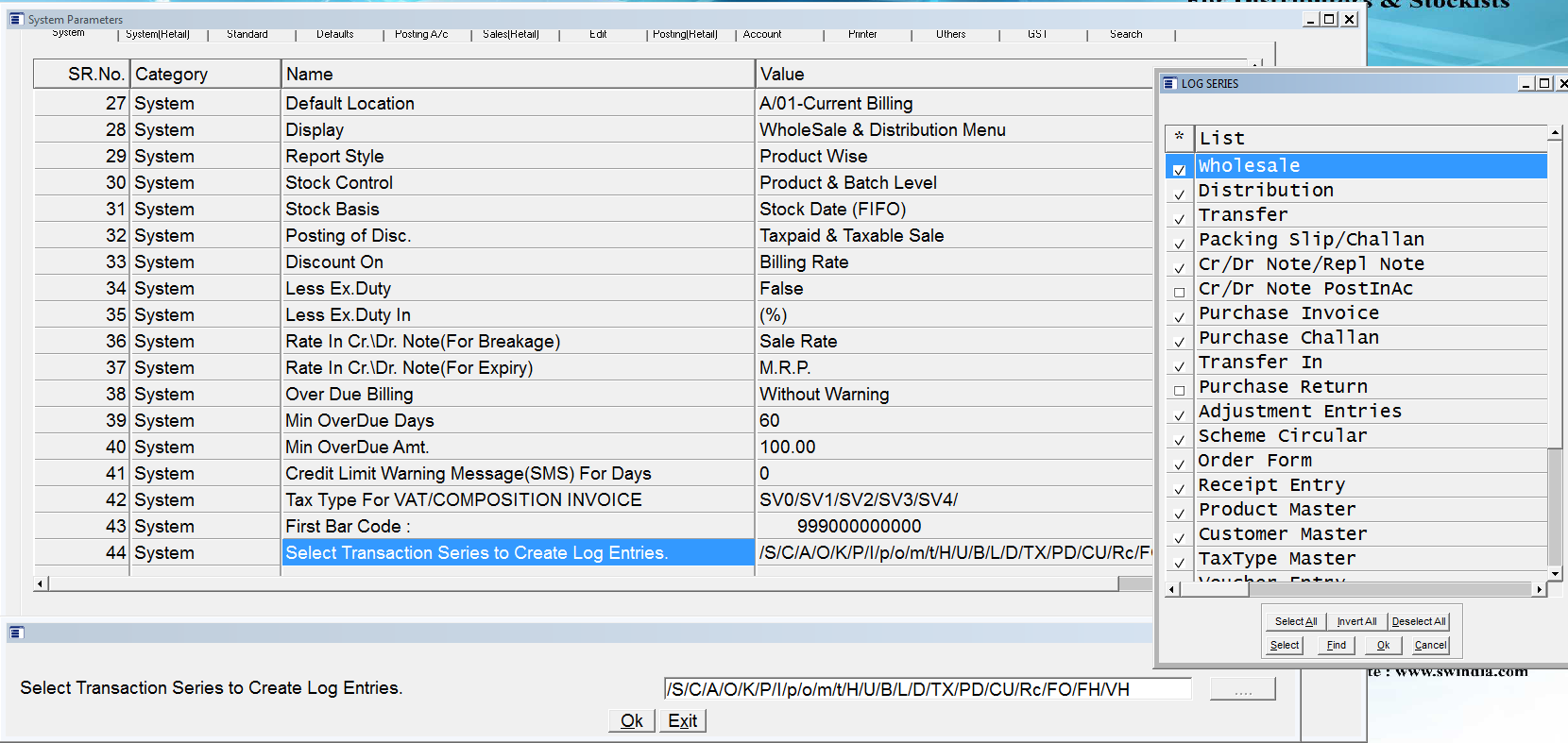The height and width of the screenshot is (743, 1568).
Task: Enable the Purchase Return checkbox
Action: pos(1179,391)
